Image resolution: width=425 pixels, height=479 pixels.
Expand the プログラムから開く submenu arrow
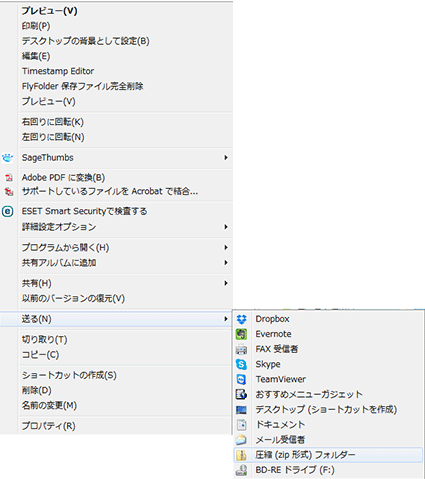click(226, 247)
